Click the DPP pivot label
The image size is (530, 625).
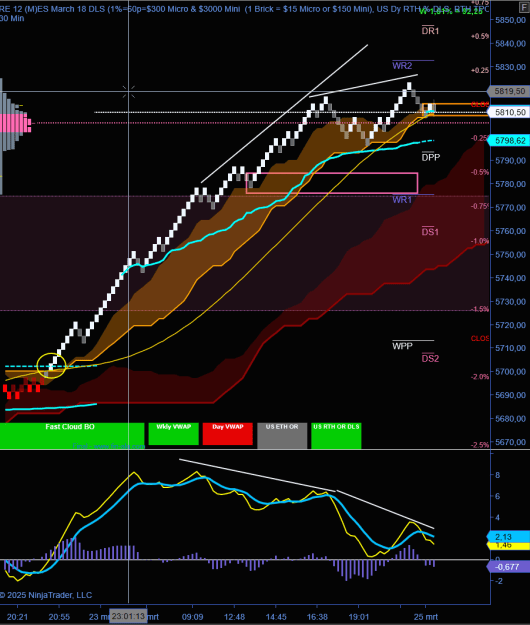coord(431,157)
